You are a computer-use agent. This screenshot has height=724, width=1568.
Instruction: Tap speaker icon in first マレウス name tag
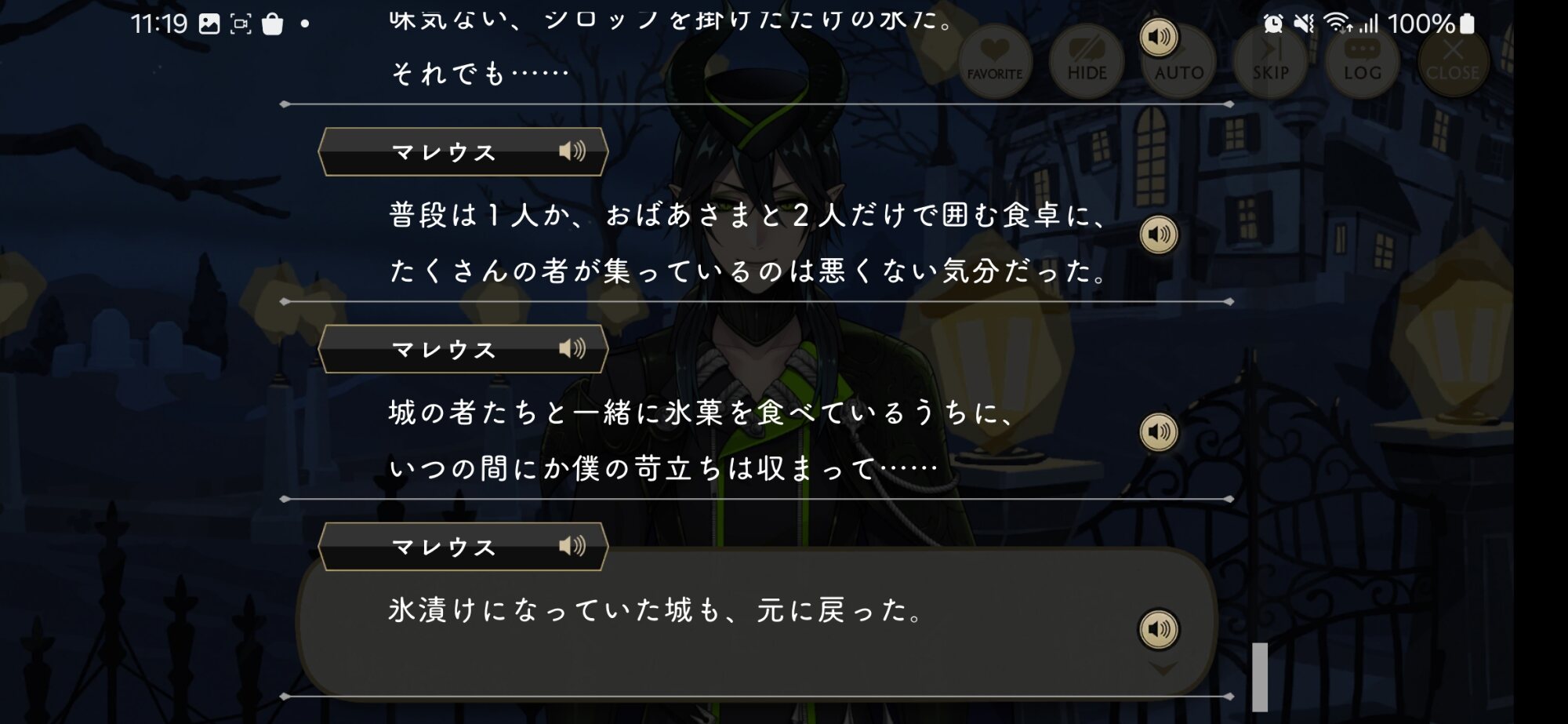click(x=572, y=151)
